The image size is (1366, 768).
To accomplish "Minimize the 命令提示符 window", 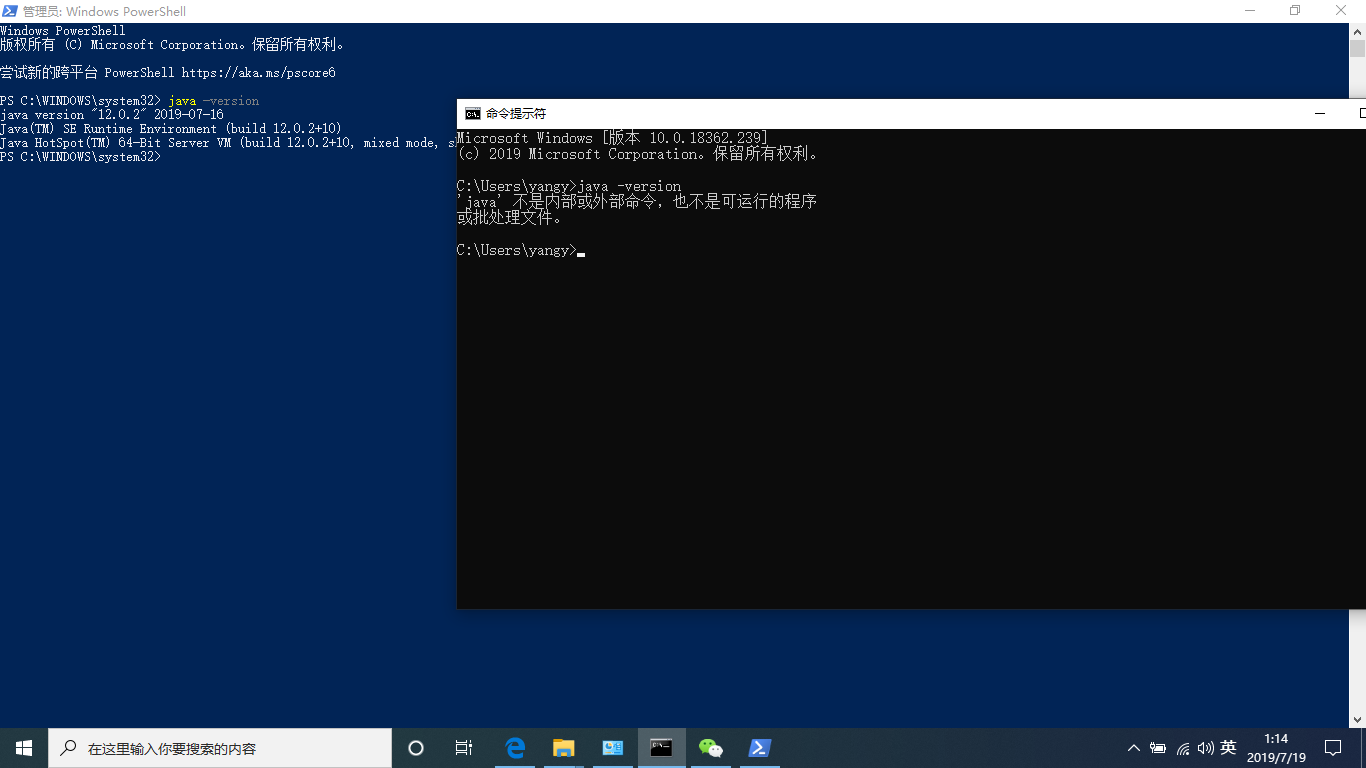I will 1320,114.
